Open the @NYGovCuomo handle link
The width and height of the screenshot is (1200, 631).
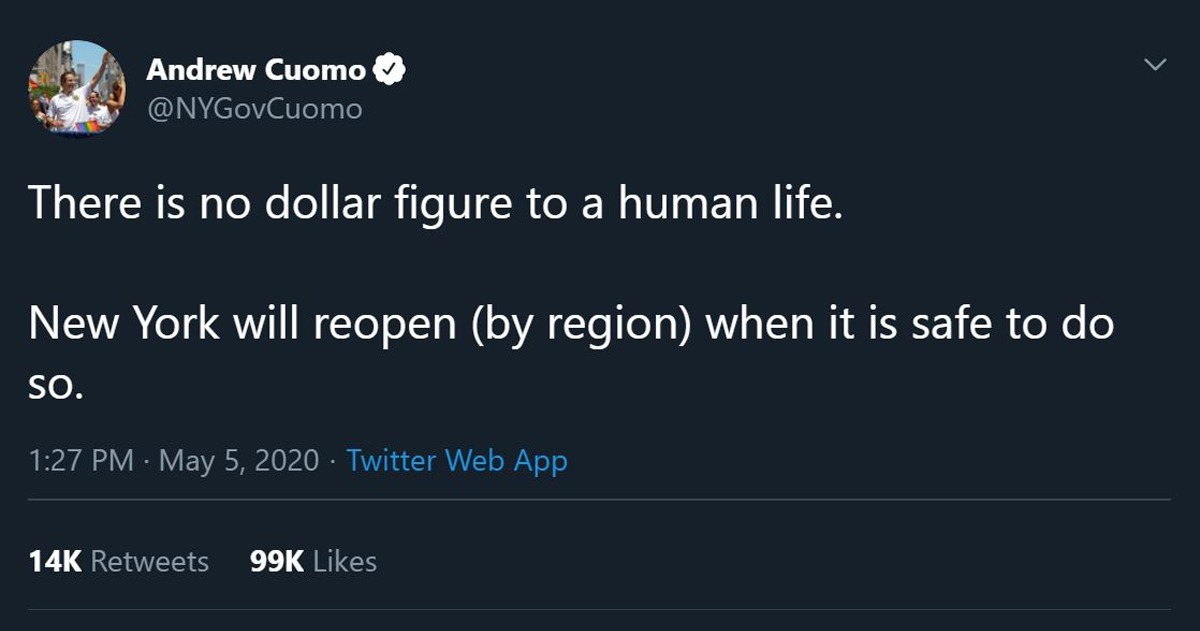[x=254, y=108]
